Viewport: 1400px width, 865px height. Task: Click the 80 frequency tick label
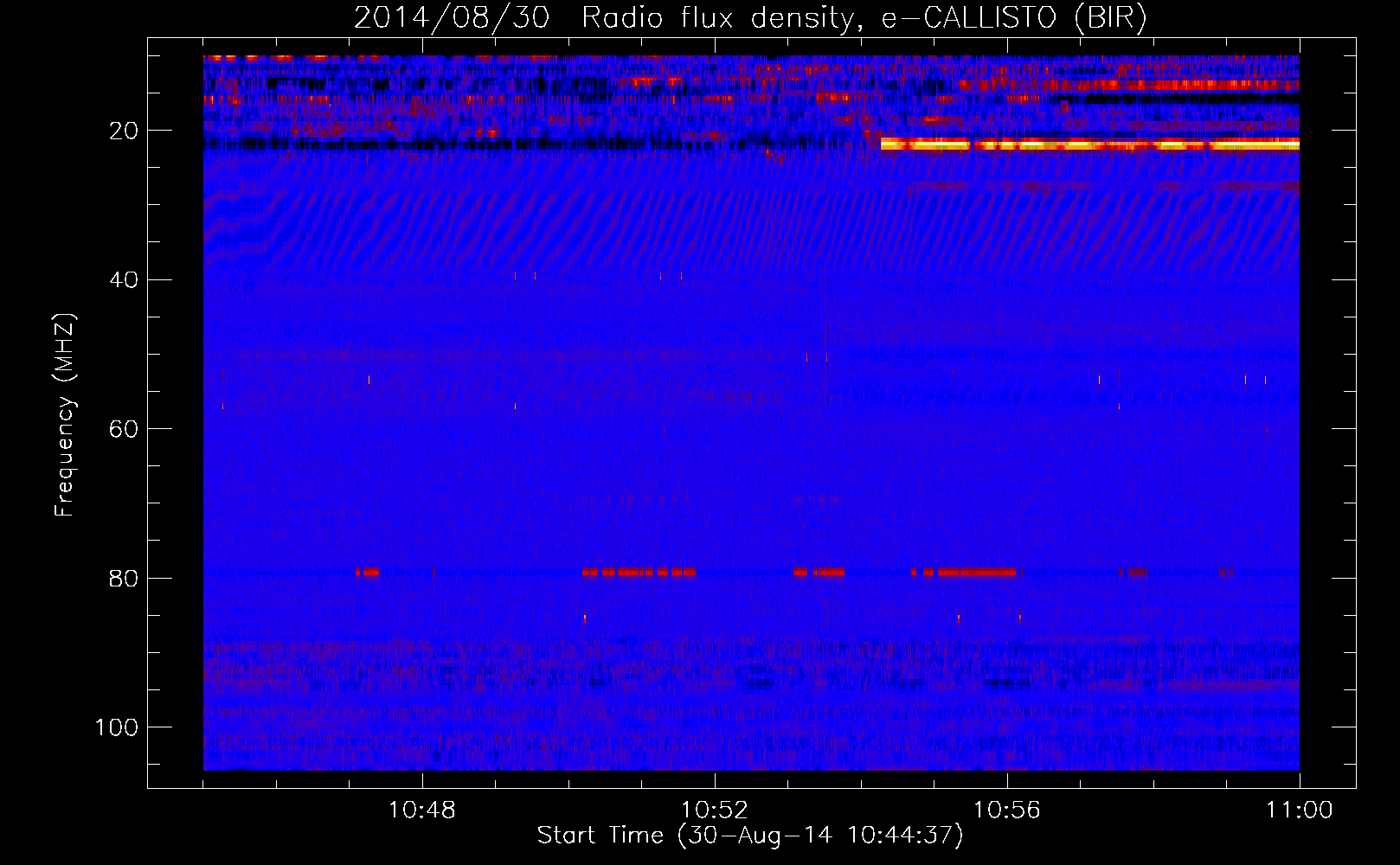[124, 579]
